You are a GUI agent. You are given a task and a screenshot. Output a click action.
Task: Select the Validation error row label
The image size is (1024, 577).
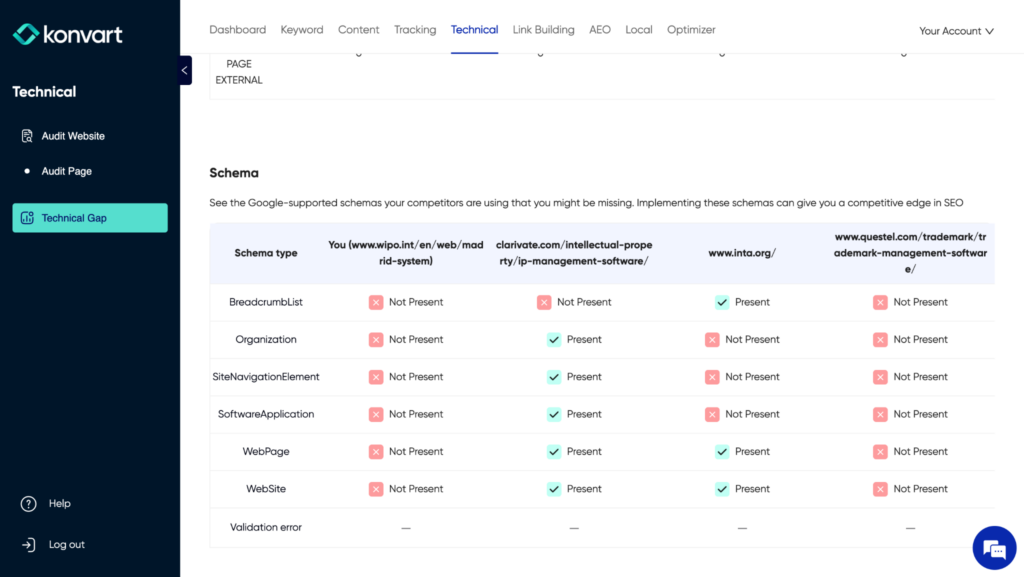point(266,527)
